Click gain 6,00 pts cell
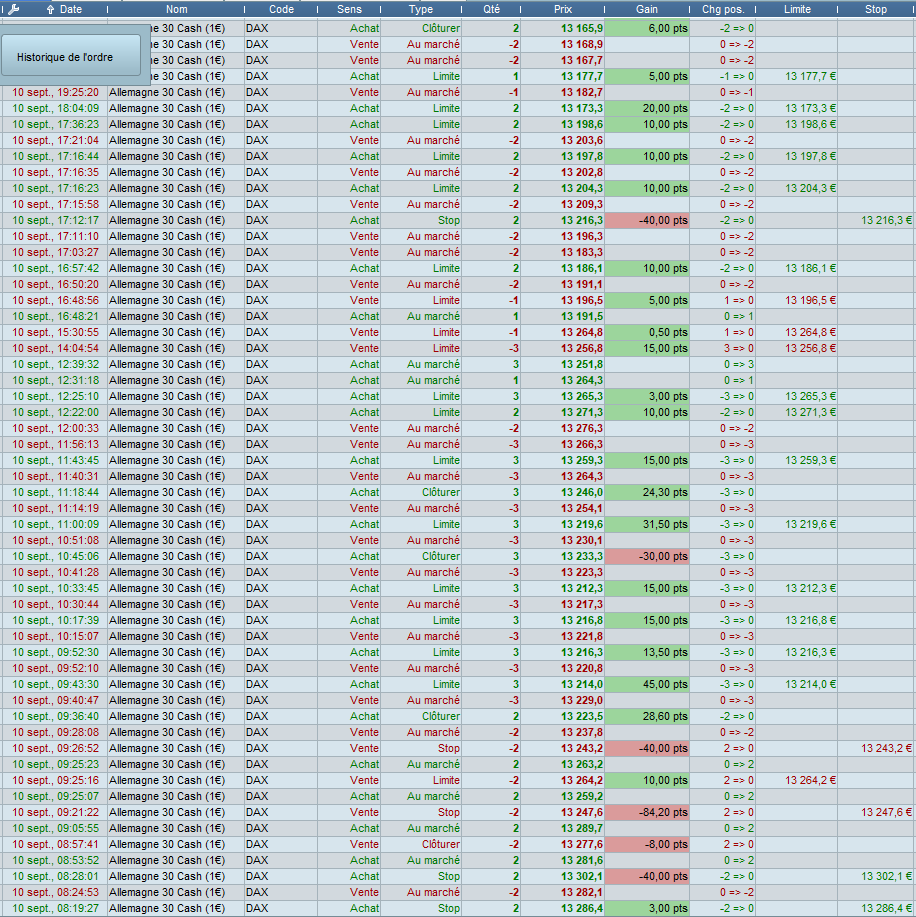The height and width of the screenshot is (917, 916). pyautogui.click(x=647, y=28)
